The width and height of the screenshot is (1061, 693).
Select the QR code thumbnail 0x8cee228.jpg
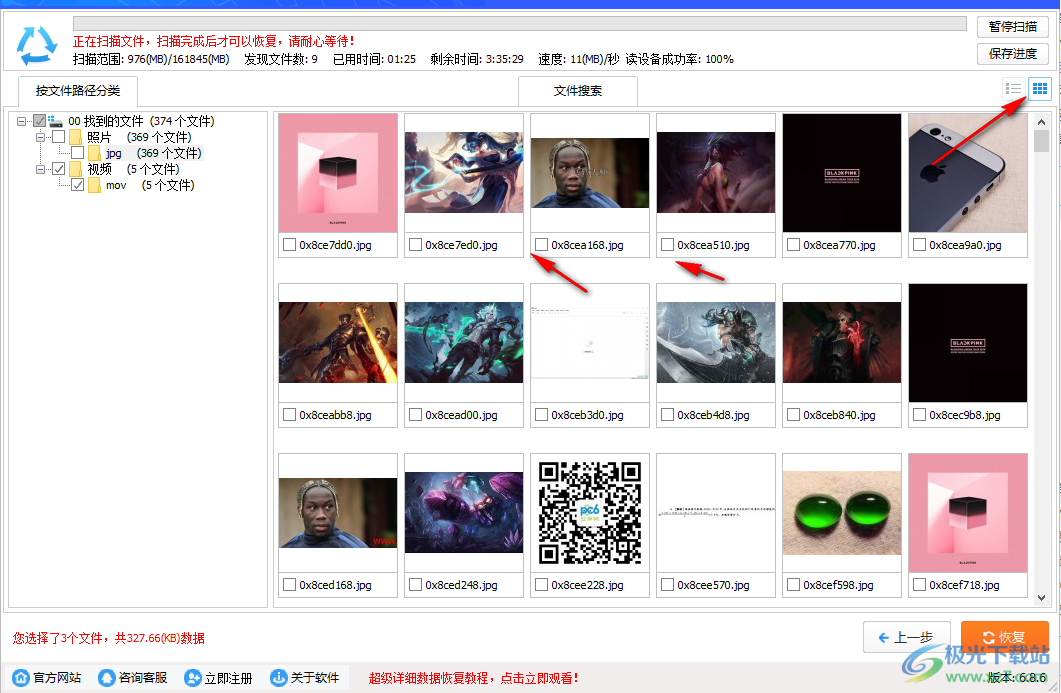tap(589, 512)
